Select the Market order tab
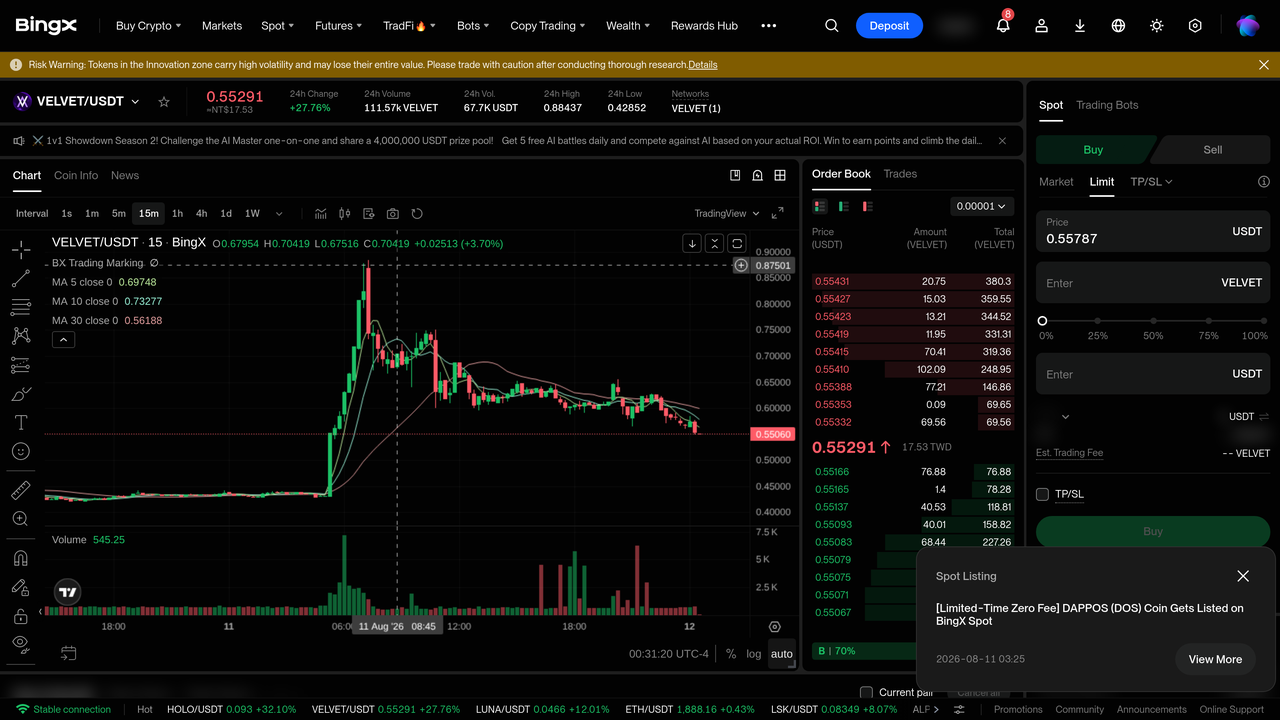Viewport: 1280px width, 720px height. pos(1056,182)
